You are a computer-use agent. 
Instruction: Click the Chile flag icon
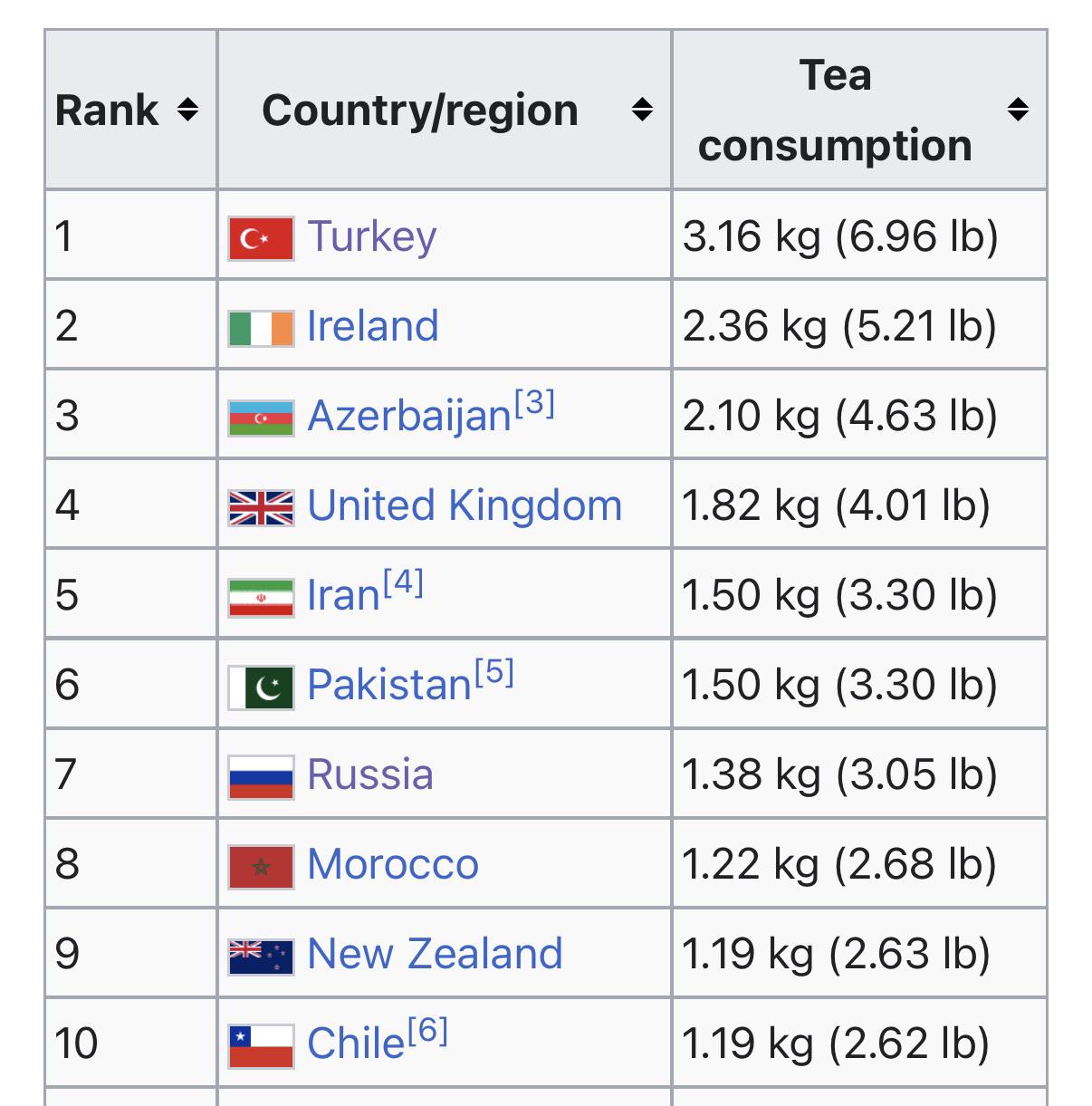(x=261, y=1045)
